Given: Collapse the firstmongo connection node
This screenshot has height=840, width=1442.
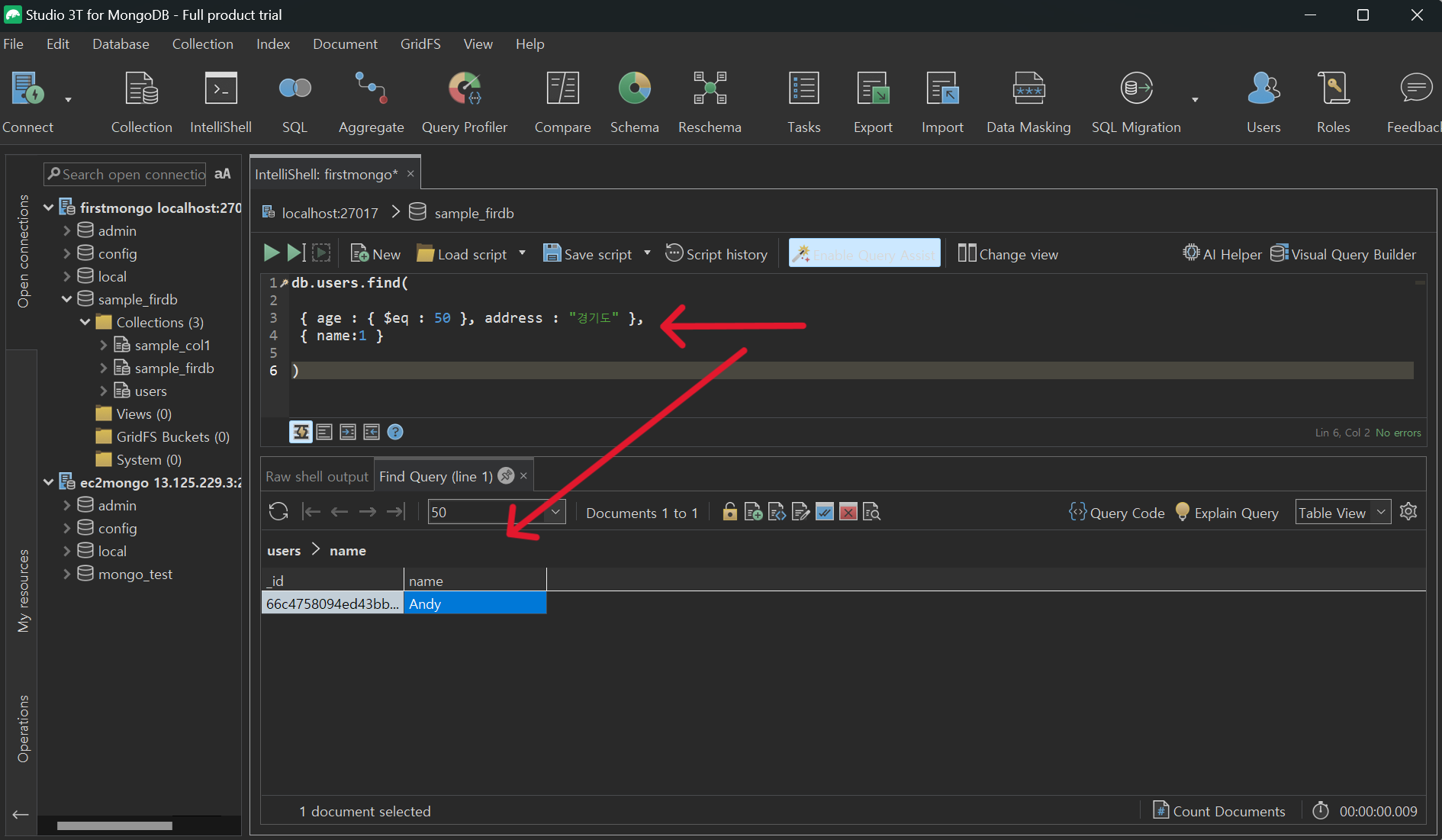Looking at the screenshot, I should (49, 208).
